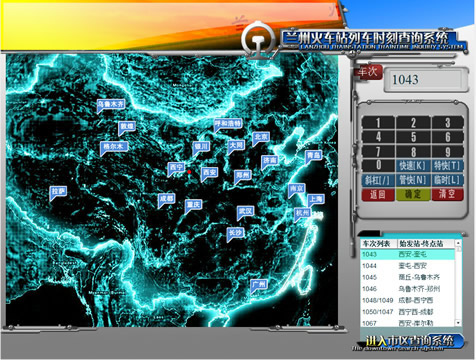The width and height of the screenshot is (476, 360).
Task: Click the green 确定 confirm button
Action: (413, 194)
